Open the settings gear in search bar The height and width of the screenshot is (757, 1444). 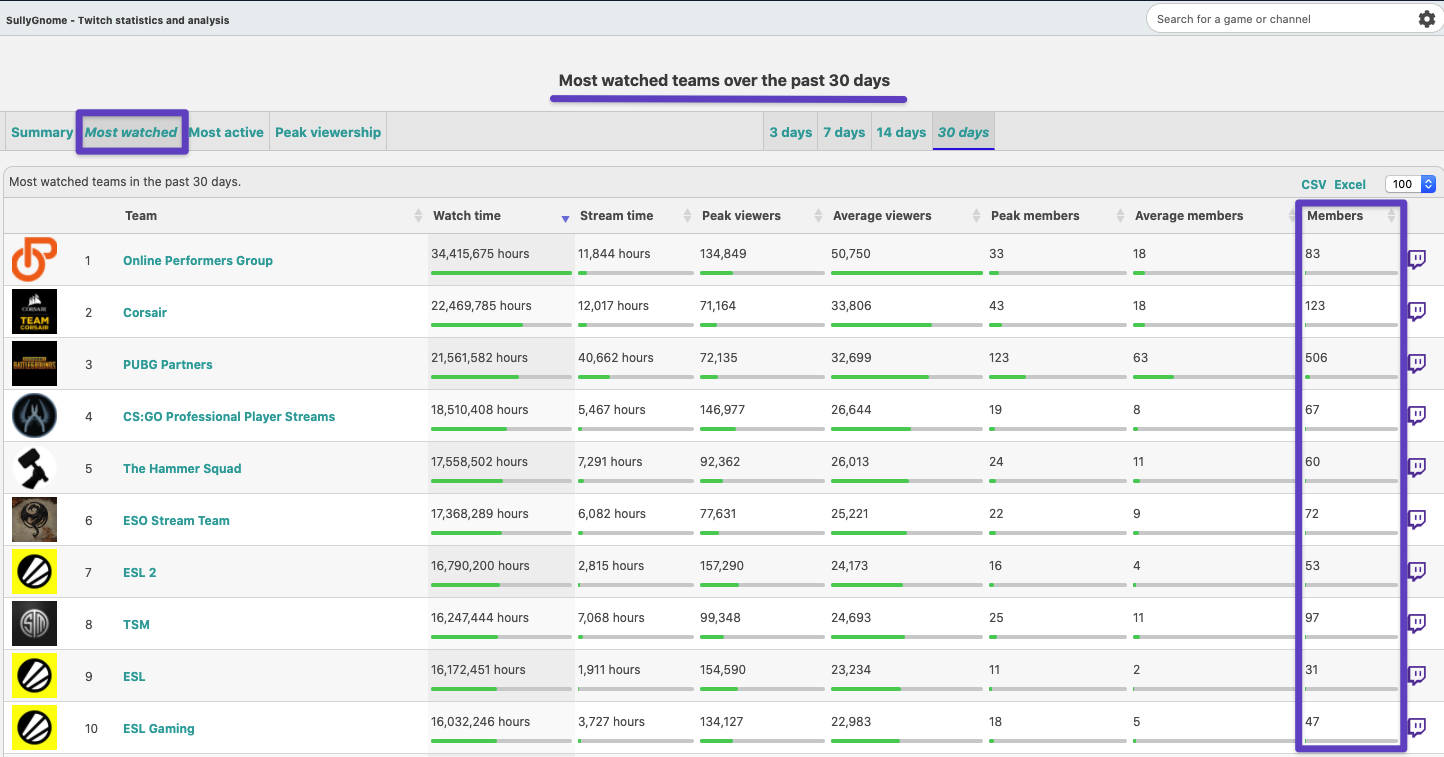[1426, 19]
